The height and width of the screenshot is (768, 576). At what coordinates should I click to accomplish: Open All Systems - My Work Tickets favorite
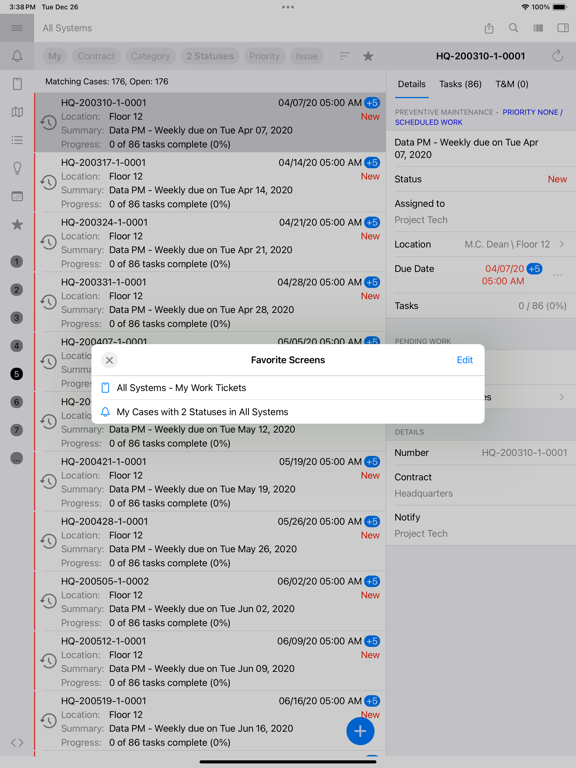(x=288, y=388)
